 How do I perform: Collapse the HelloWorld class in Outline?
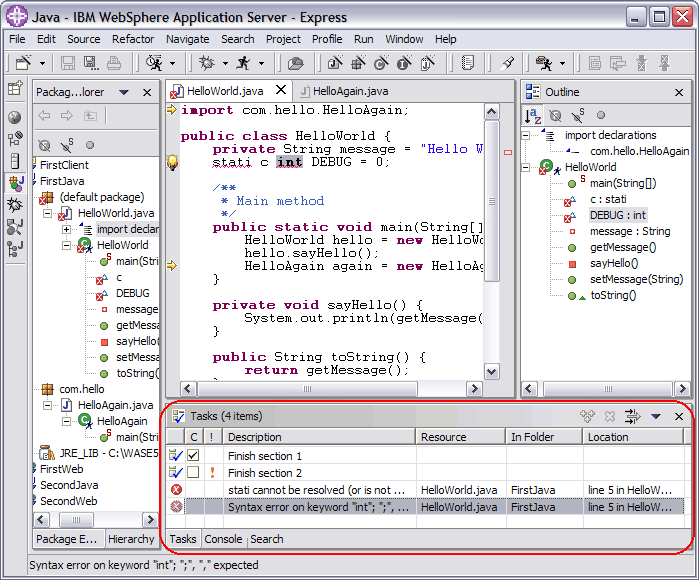[x=526, y=167]
